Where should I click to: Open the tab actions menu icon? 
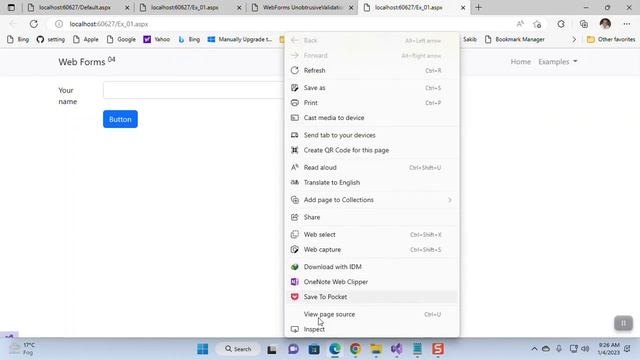(11, 7)
